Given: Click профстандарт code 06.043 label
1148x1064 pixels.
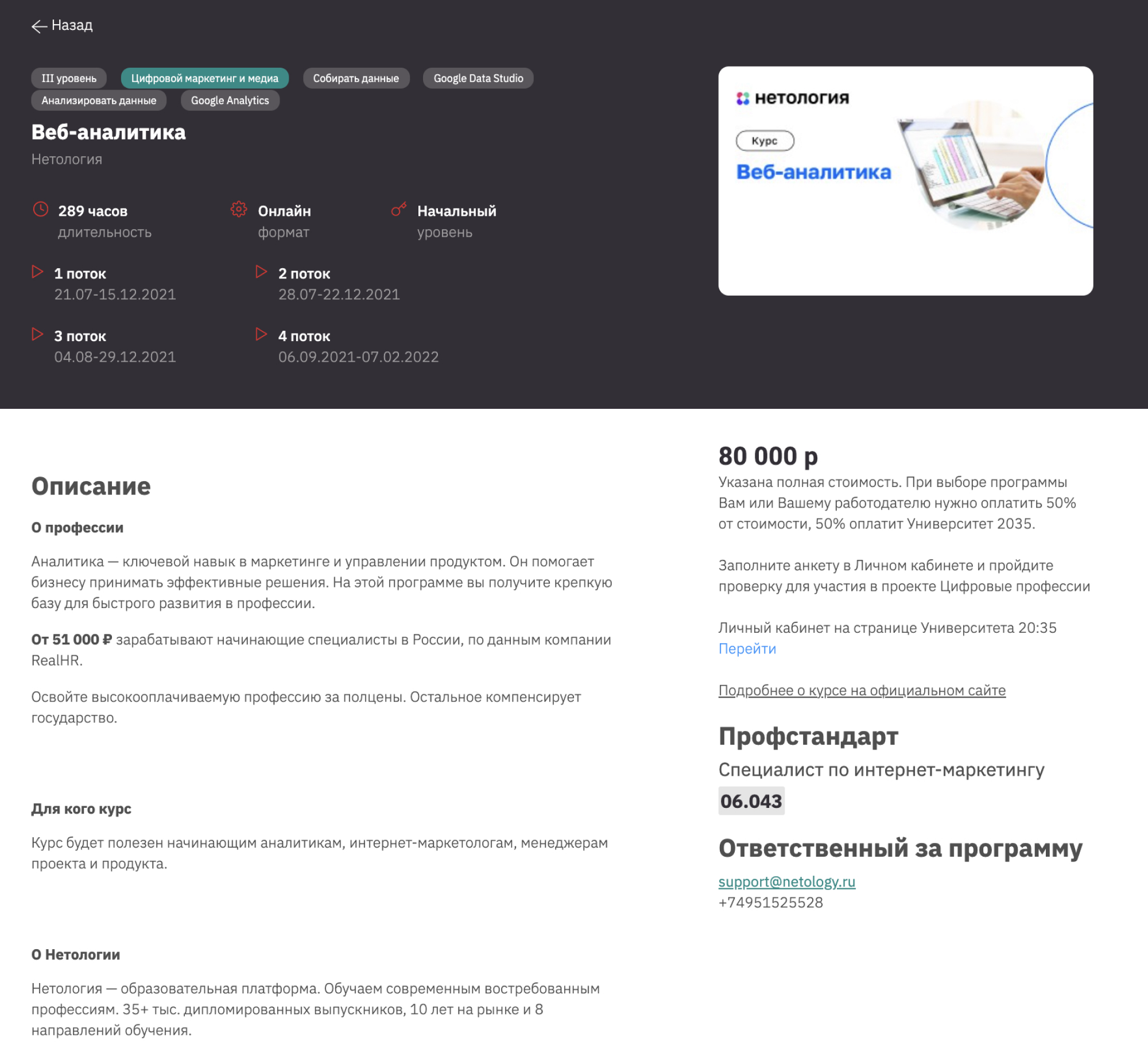Looking at the screenshot, I should (752, 800).
